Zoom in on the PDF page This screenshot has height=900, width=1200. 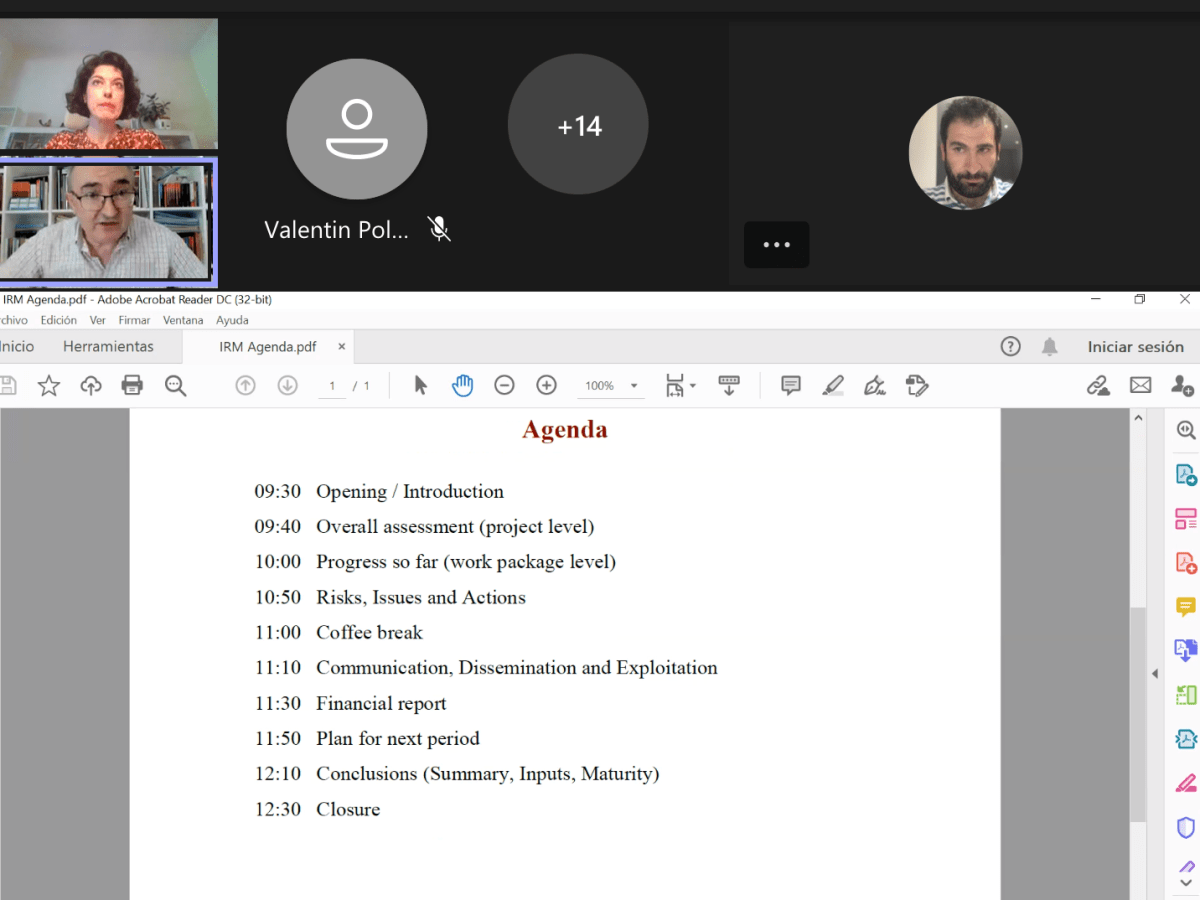point(546,385)
